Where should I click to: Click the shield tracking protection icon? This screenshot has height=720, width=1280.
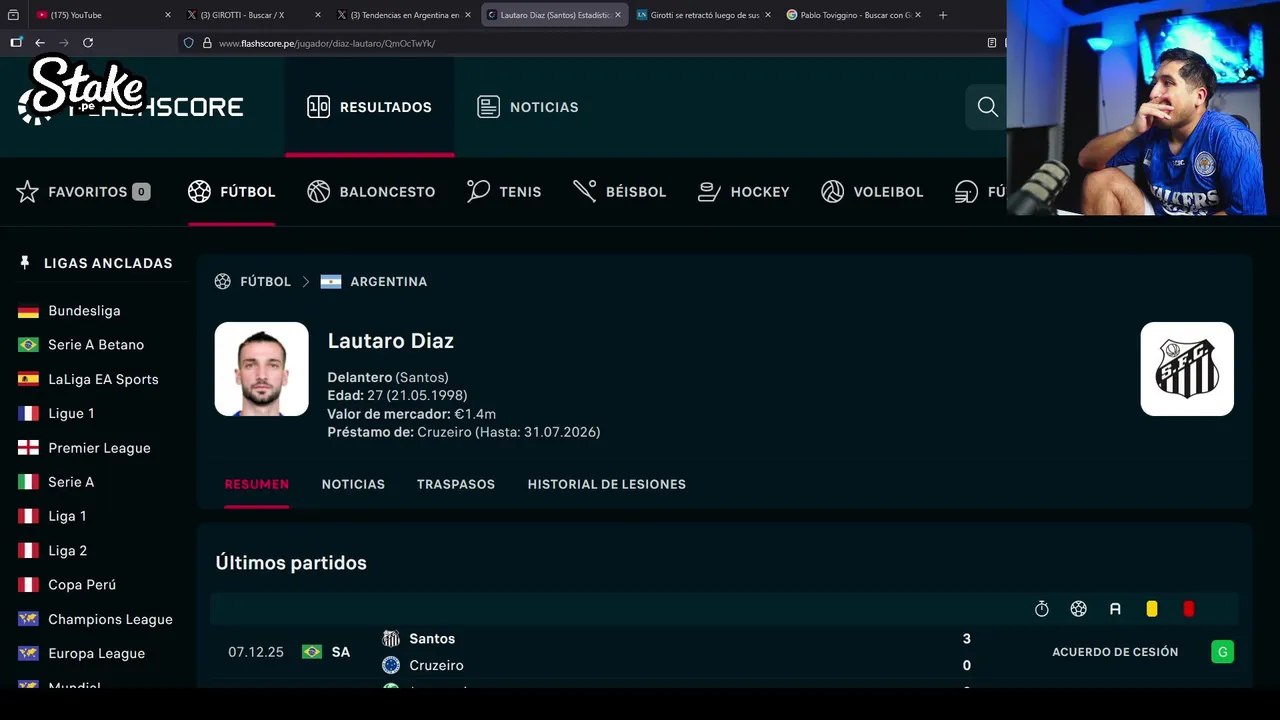coord(189,43)
